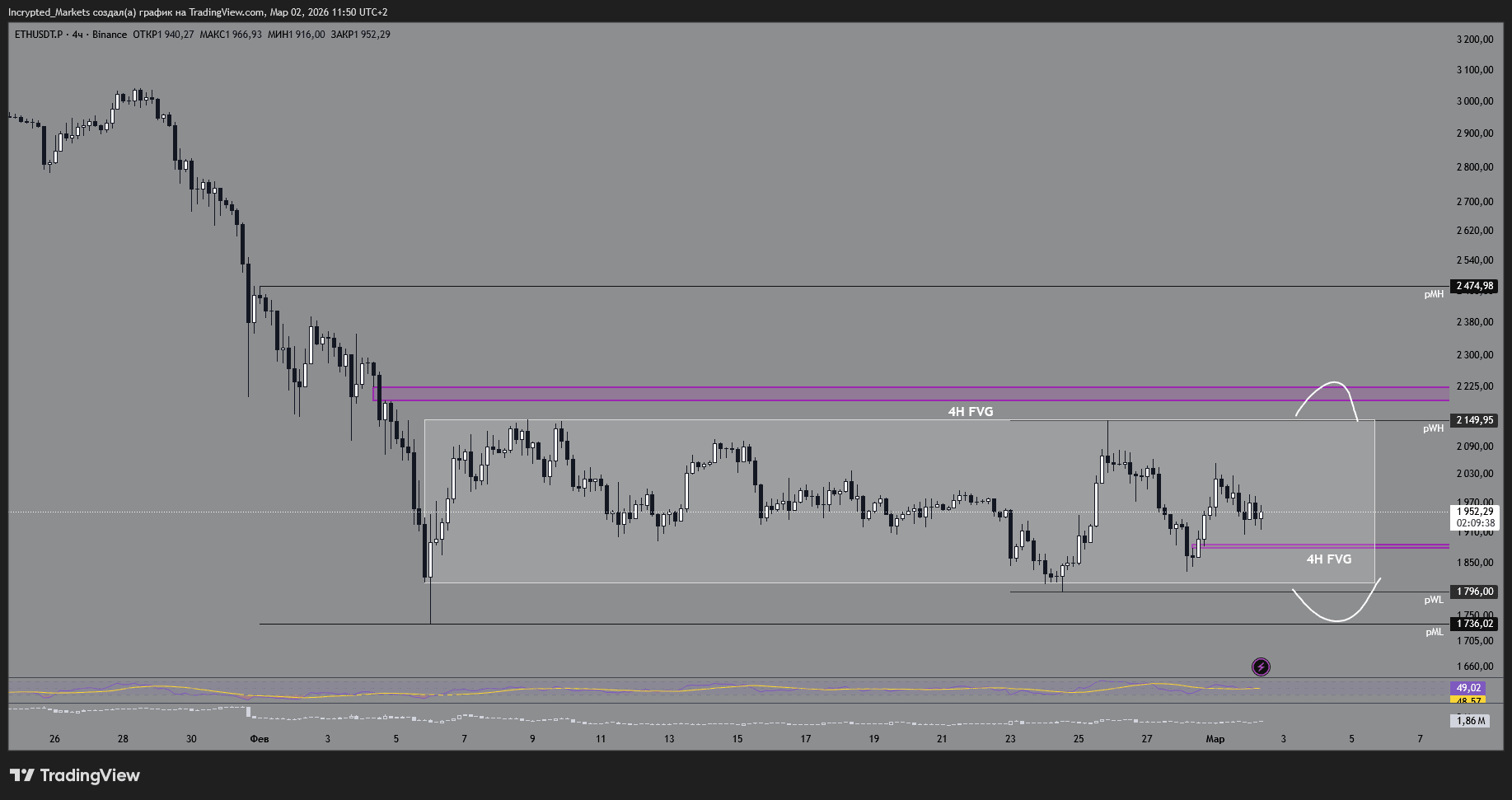1512x800 pixels.
Task: Click the 3 200,00 price axis tick
Action: pyautogui.click(x=1475, y=40)
